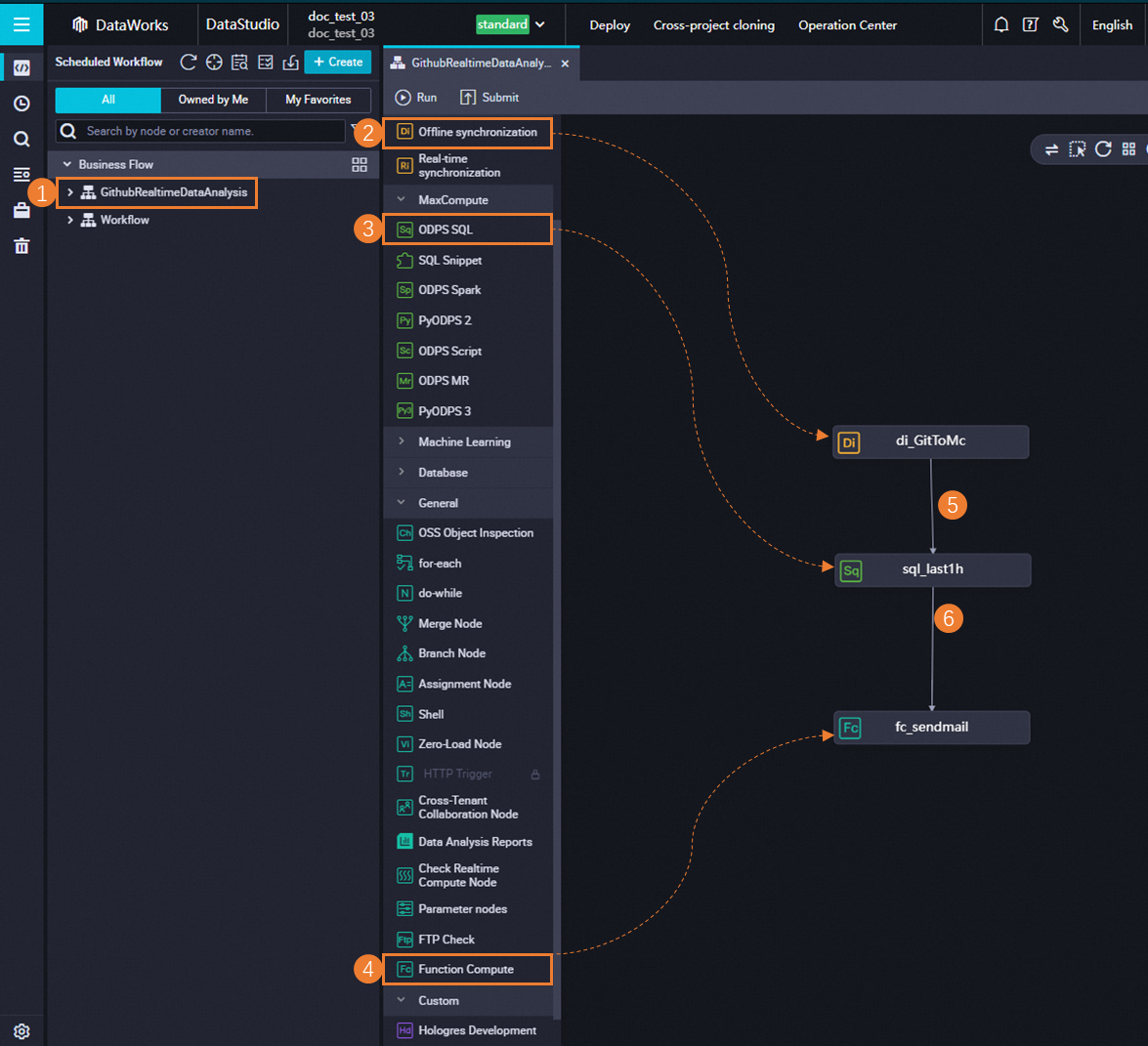This screenshot has width=1148, height=1046.
Task: Refresh the workflow canvas
Action: click(x=1103, y=149)
